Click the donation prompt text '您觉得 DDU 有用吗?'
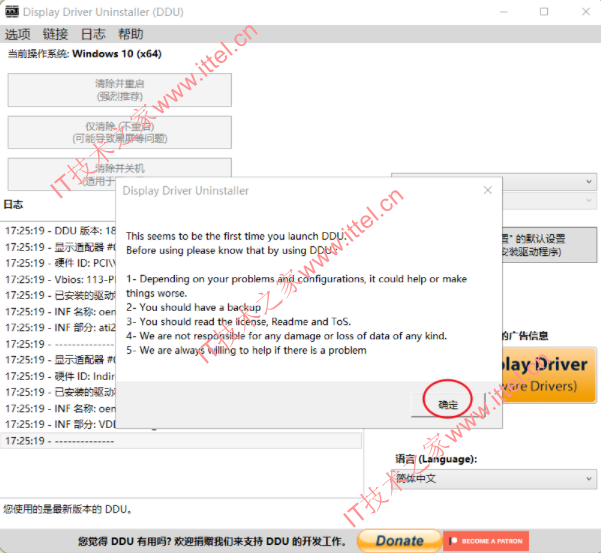601x553 pixels. pos(126,541)
